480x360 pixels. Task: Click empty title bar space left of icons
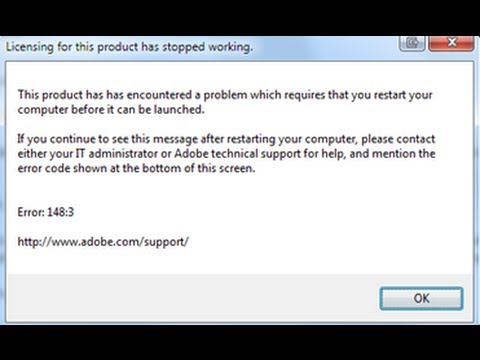coord(325,47)
